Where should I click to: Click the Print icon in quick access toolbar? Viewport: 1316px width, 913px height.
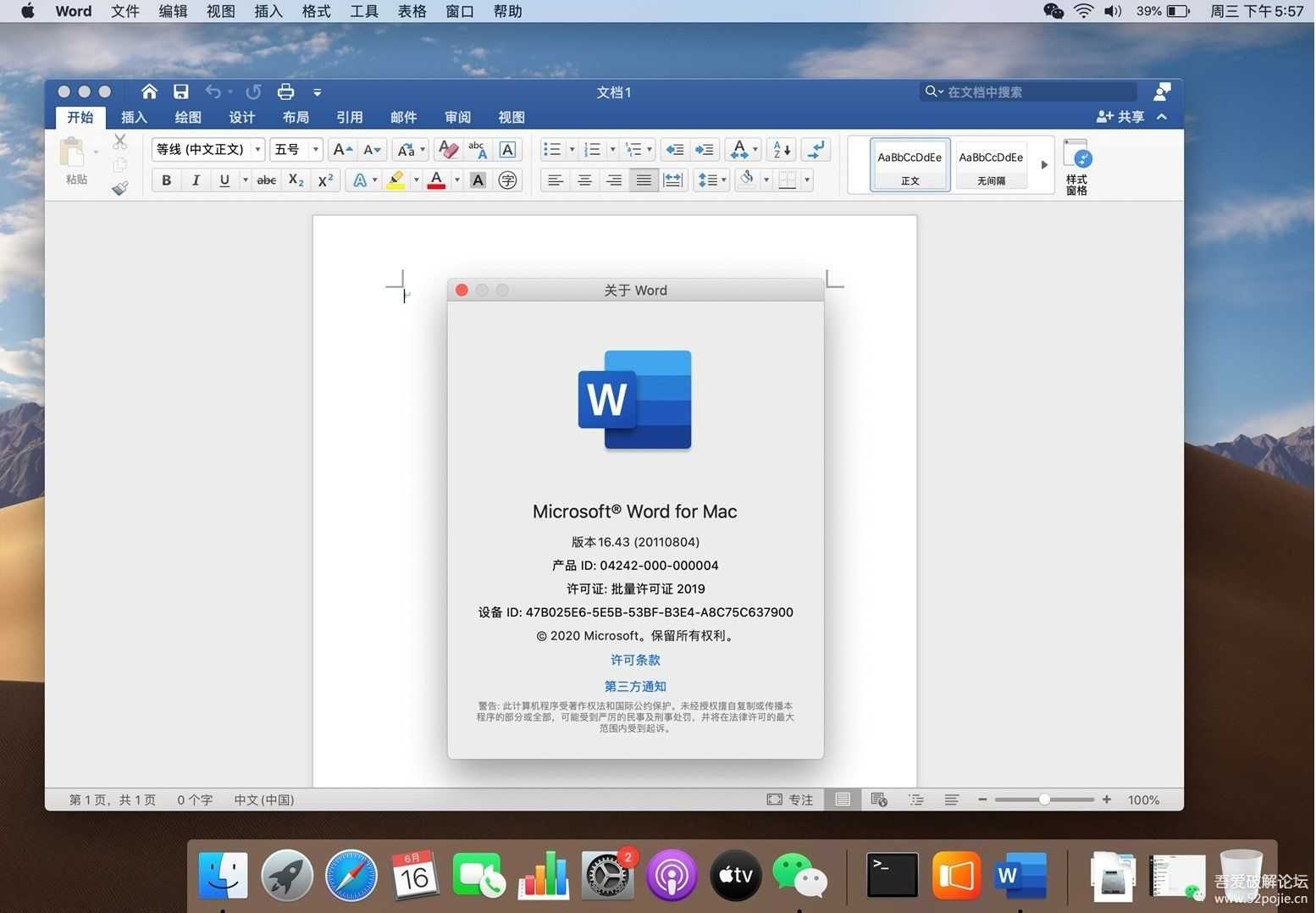[285, 91]
